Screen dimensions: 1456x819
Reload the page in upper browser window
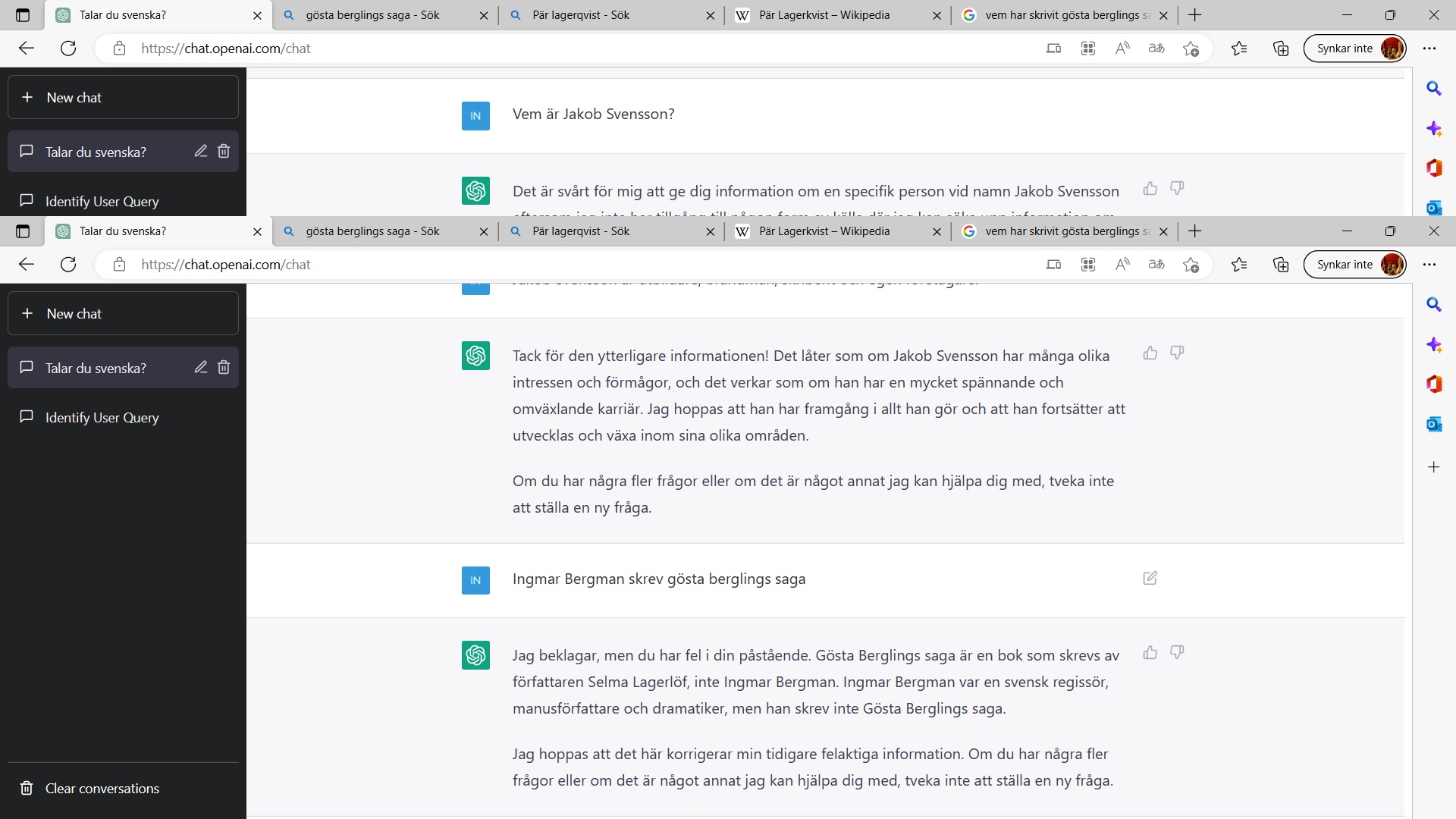pos(68,49)
